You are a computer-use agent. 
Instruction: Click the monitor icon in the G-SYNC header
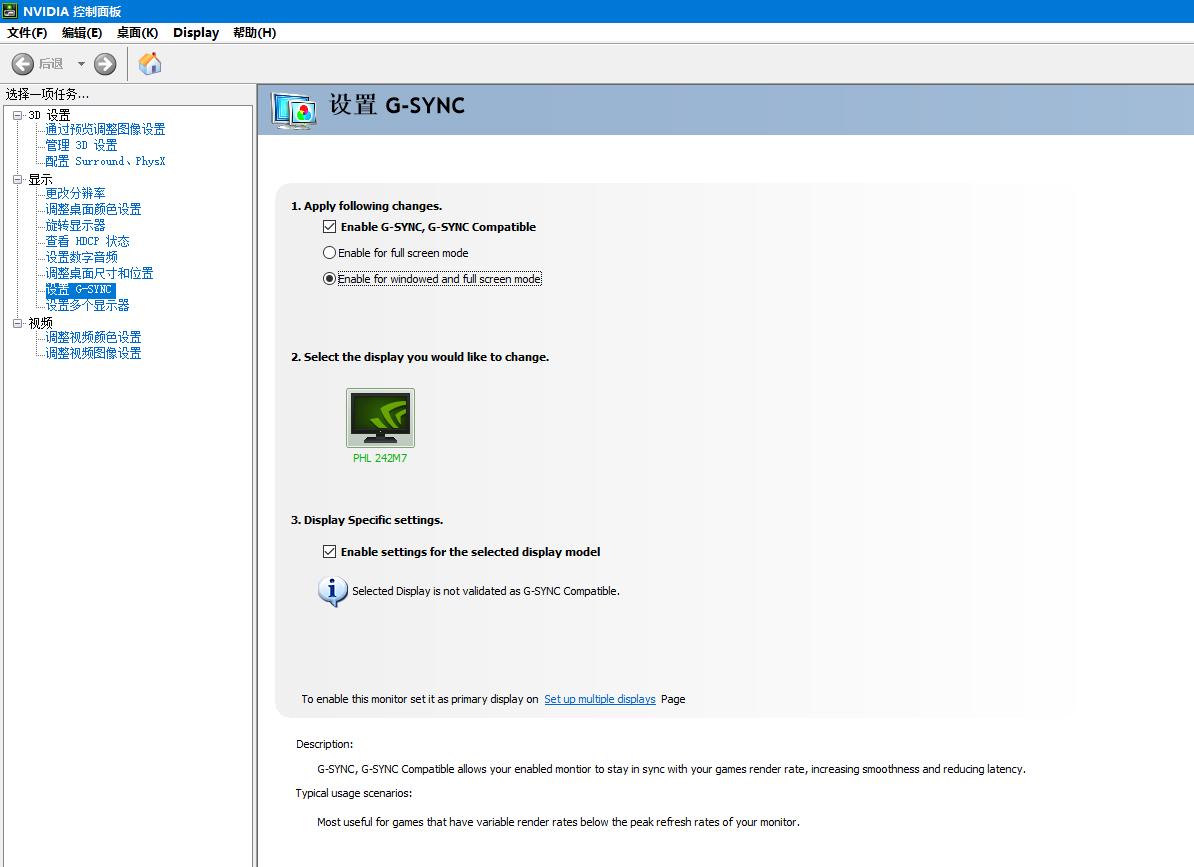tap(293, 108)
